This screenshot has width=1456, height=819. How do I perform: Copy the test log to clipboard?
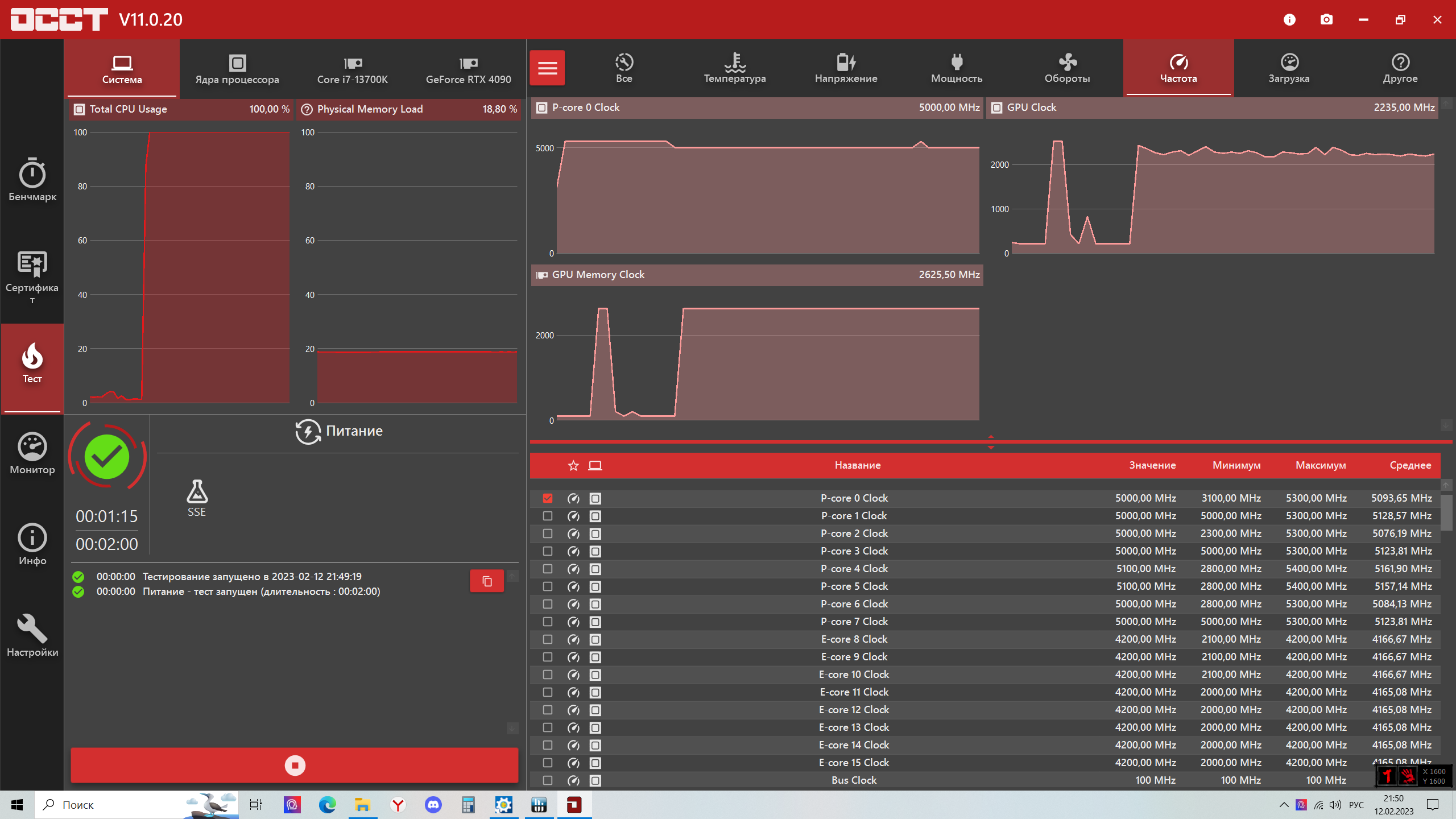[487, 581]
